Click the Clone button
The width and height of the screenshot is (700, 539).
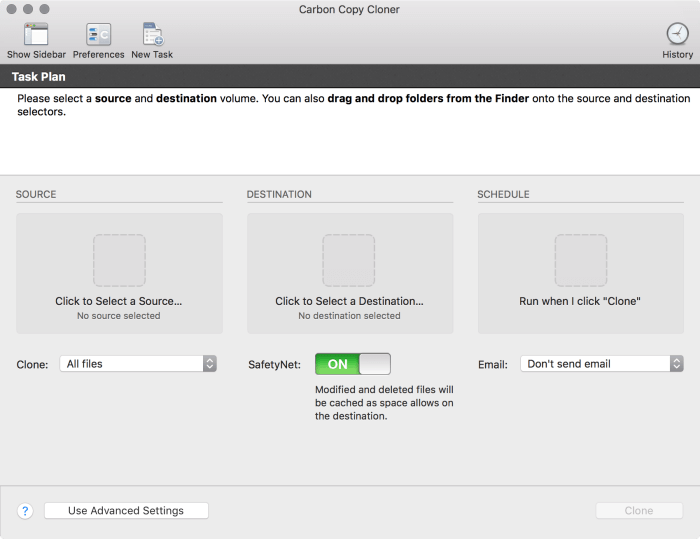(x=639, y=510)
